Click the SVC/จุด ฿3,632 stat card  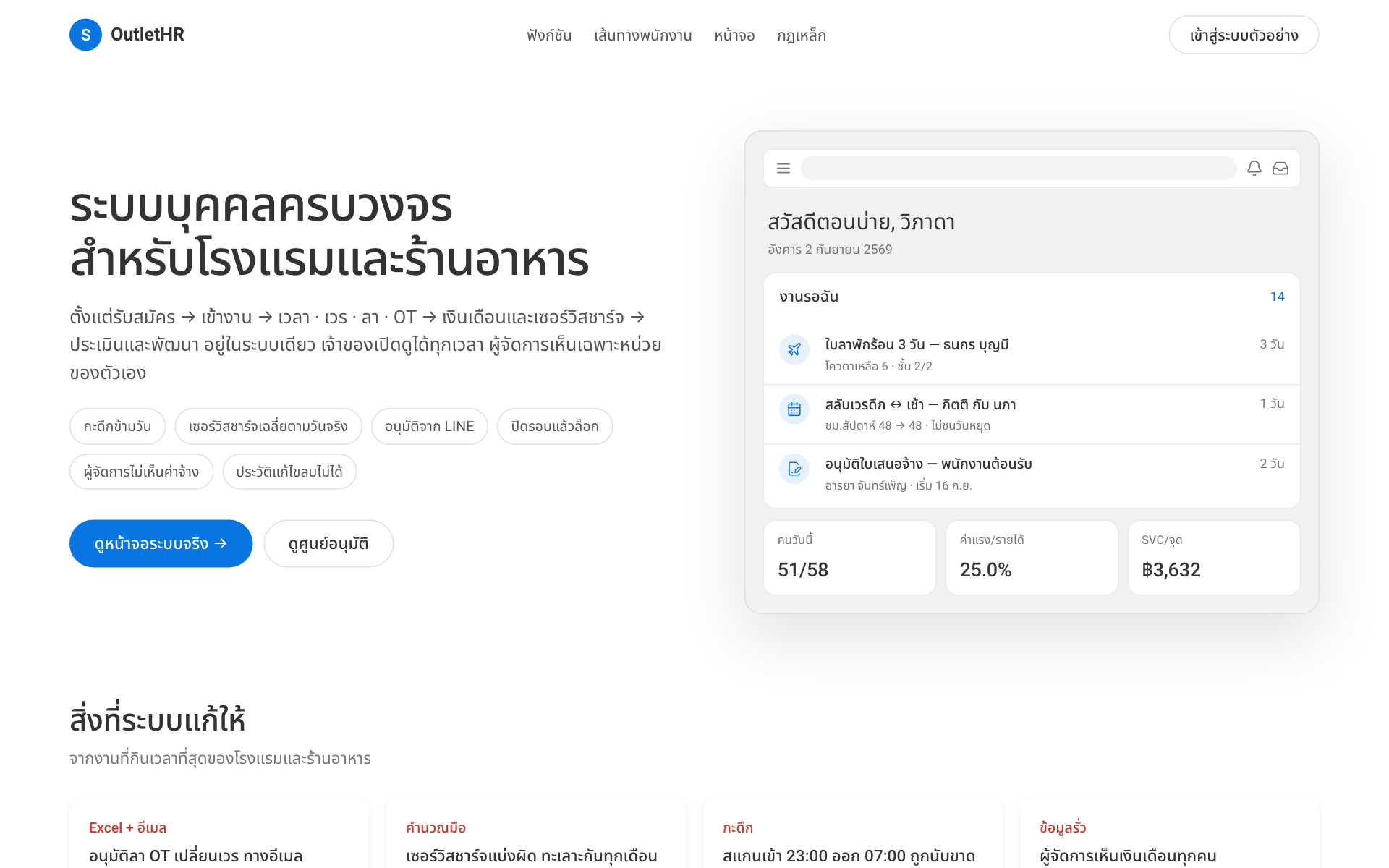click(1214, 558)
